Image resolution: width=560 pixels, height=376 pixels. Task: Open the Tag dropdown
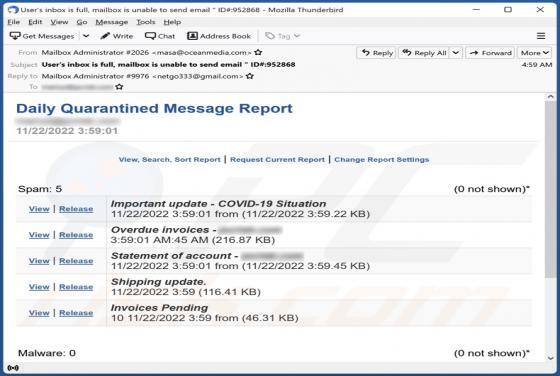pyautogui.click(x=283, y=36)
